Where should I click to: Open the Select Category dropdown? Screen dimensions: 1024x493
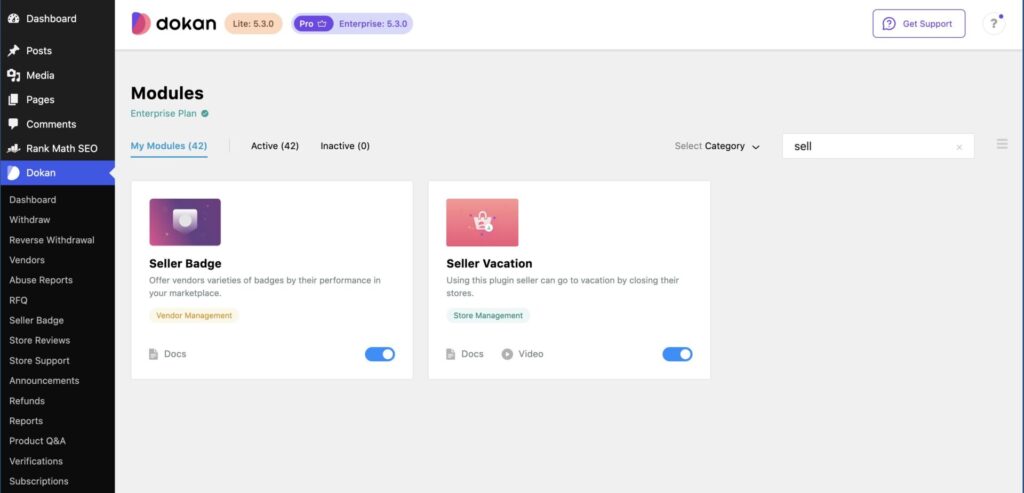click(717, 146)
